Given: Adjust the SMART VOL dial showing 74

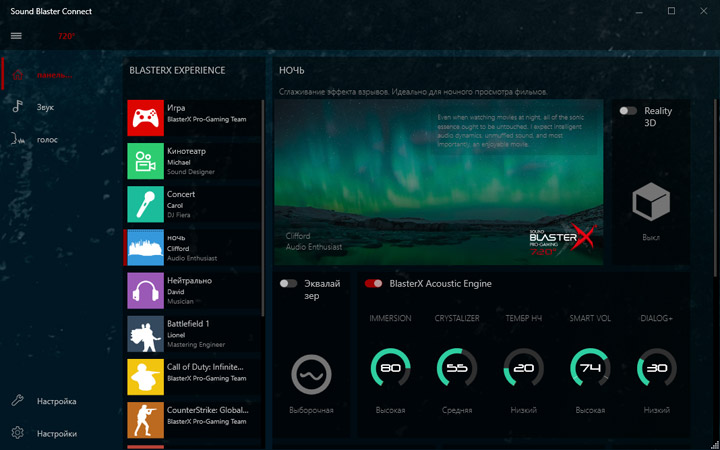Looking at the screenshot, I should (590, 368).
